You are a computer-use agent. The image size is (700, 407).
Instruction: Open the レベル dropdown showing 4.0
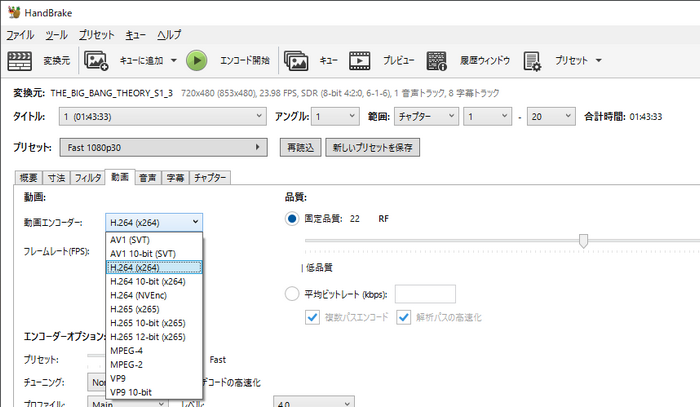pyautogui.click(x=314, y=401)
